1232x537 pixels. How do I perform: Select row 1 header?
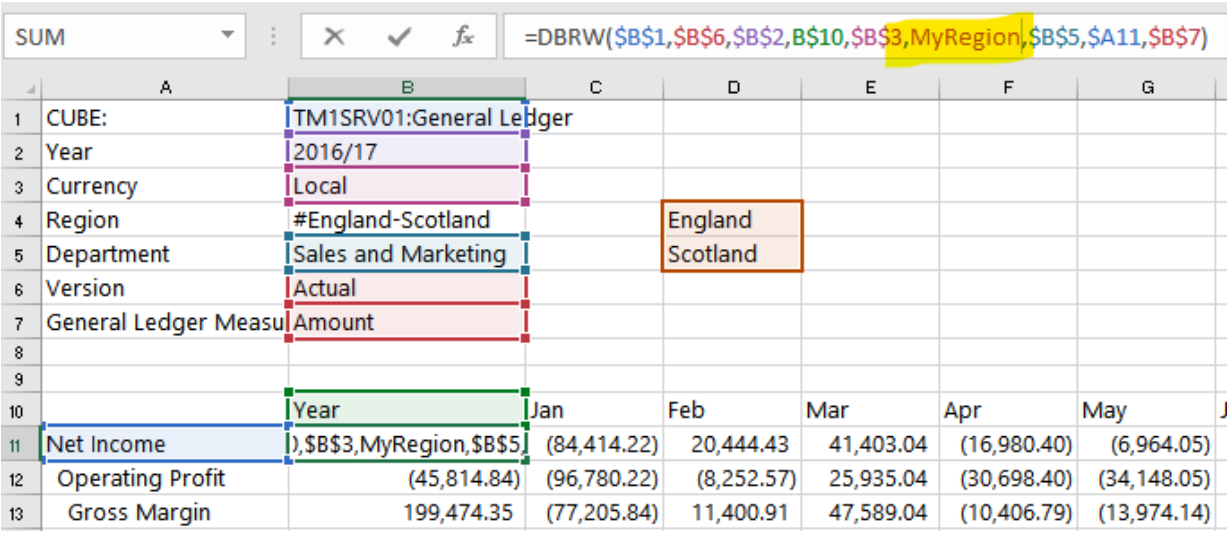(20, 118)
